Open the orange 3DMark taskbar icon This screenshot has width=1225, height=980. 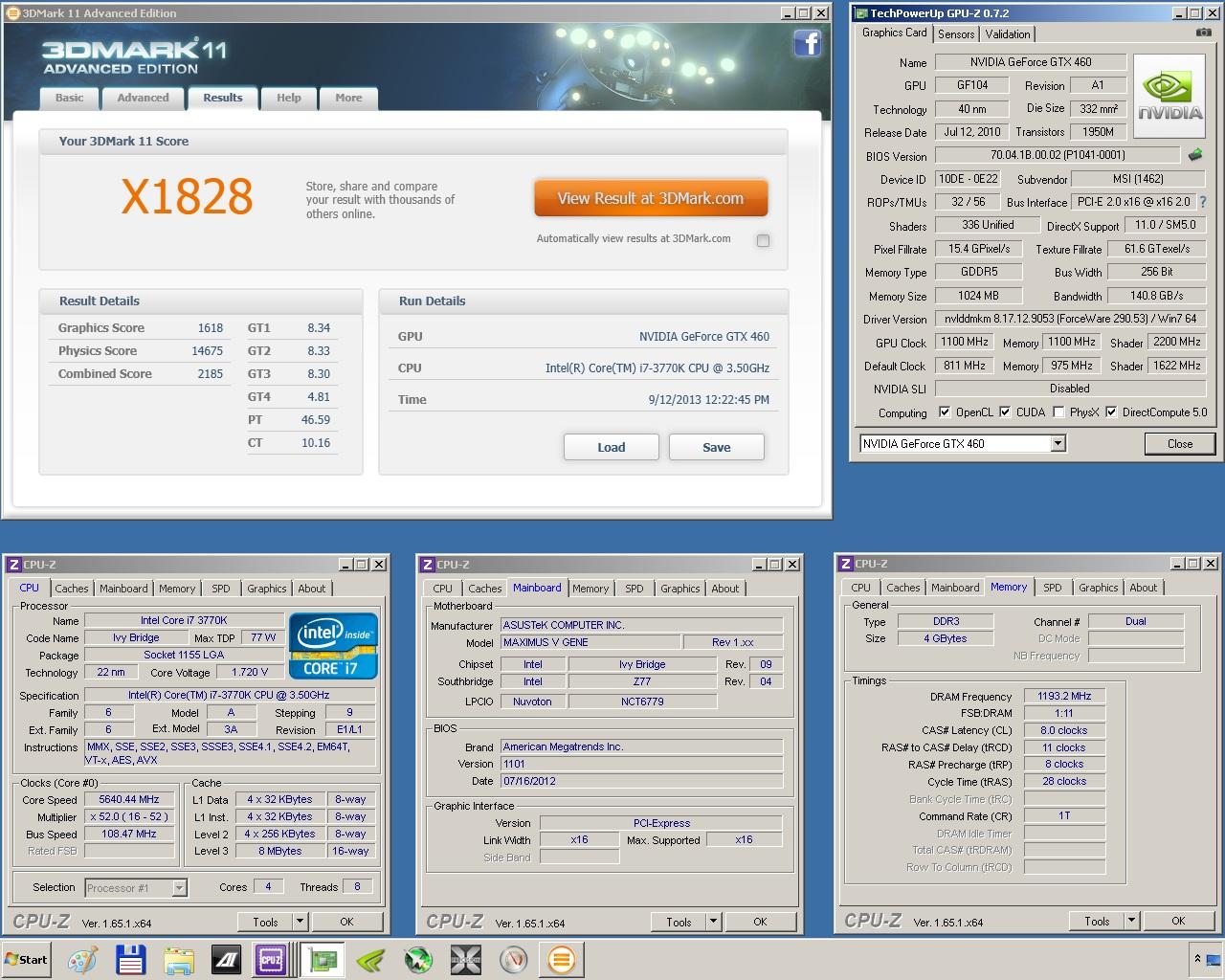click(x=562, y=960)
